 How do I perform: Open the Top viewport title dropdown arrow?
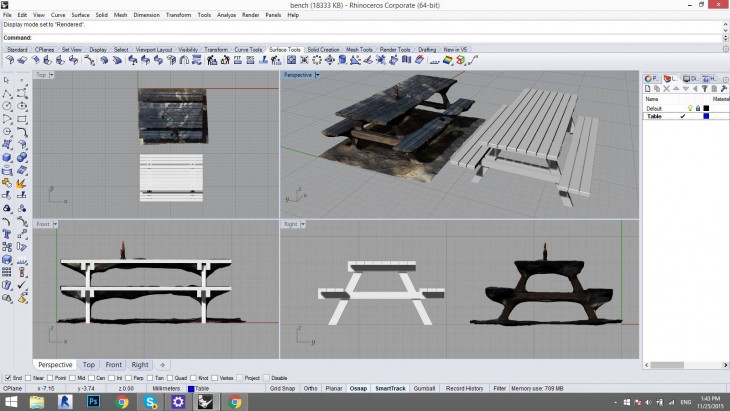point(52,75)
